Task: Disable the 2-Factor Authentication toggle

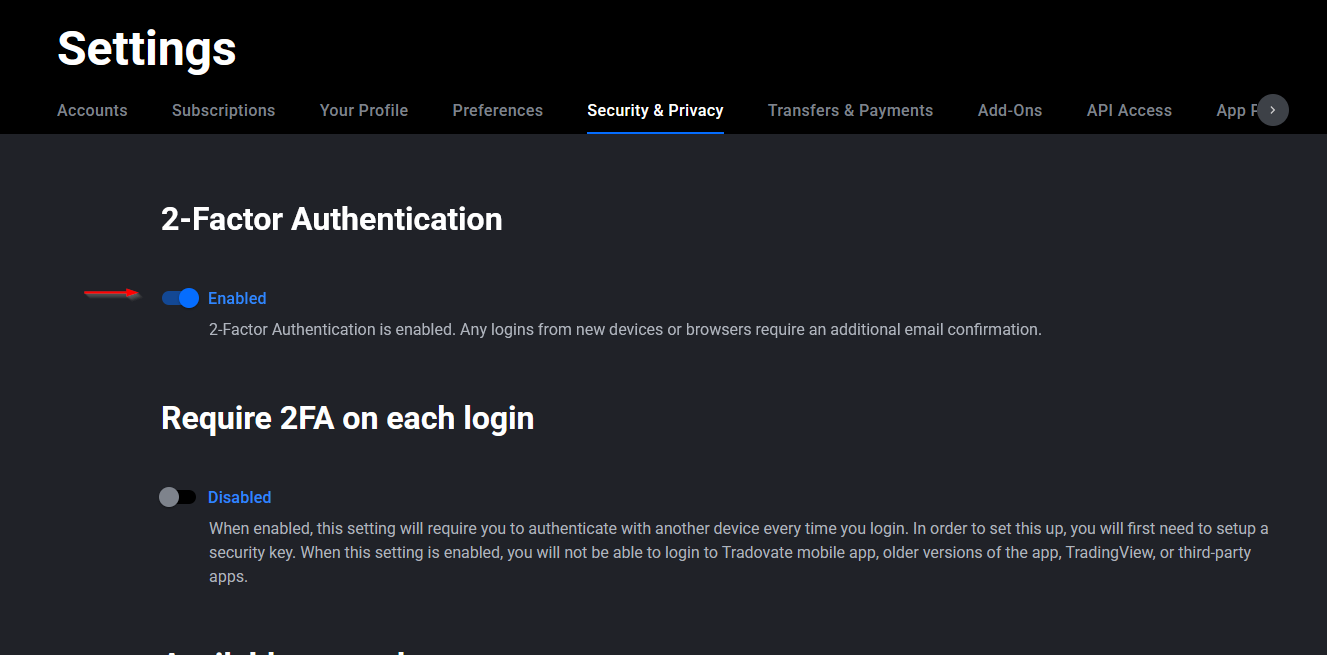Action: coord(180,298)
